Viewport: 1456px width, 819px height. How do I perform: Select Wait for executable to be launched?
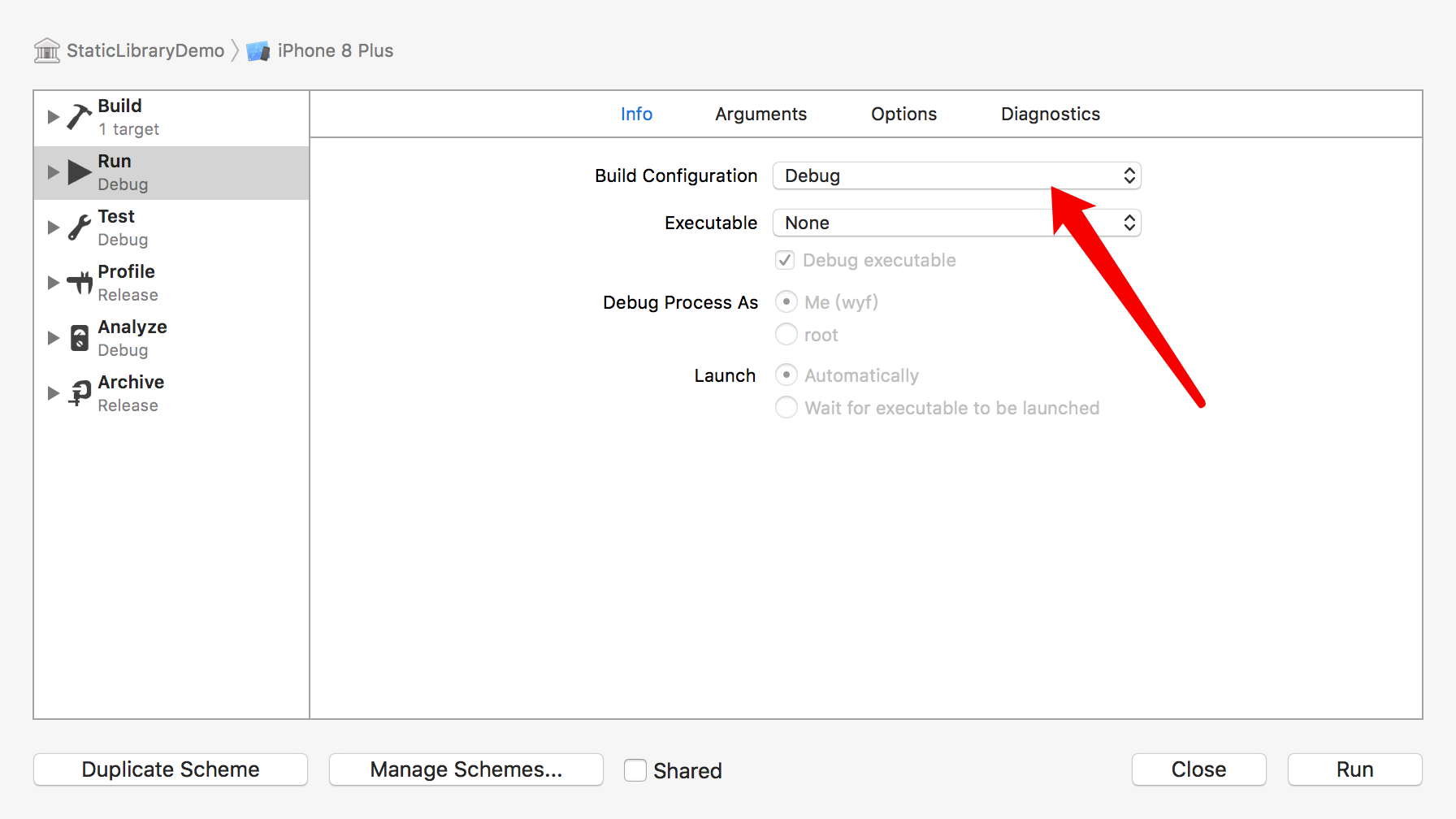(x=786, y=408)
